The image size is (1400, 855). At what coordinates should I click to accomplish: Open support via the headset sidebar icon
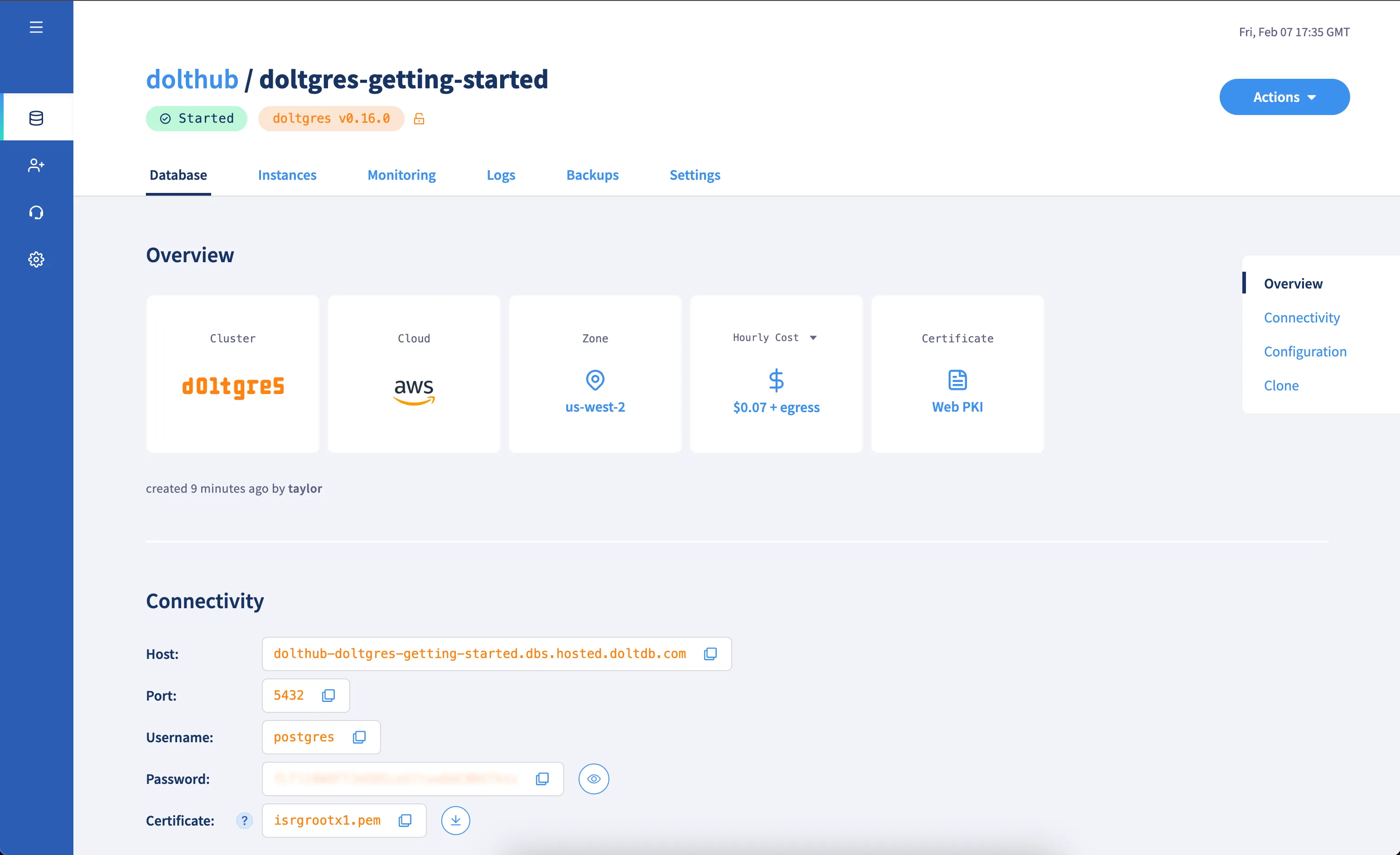(36, 212)
